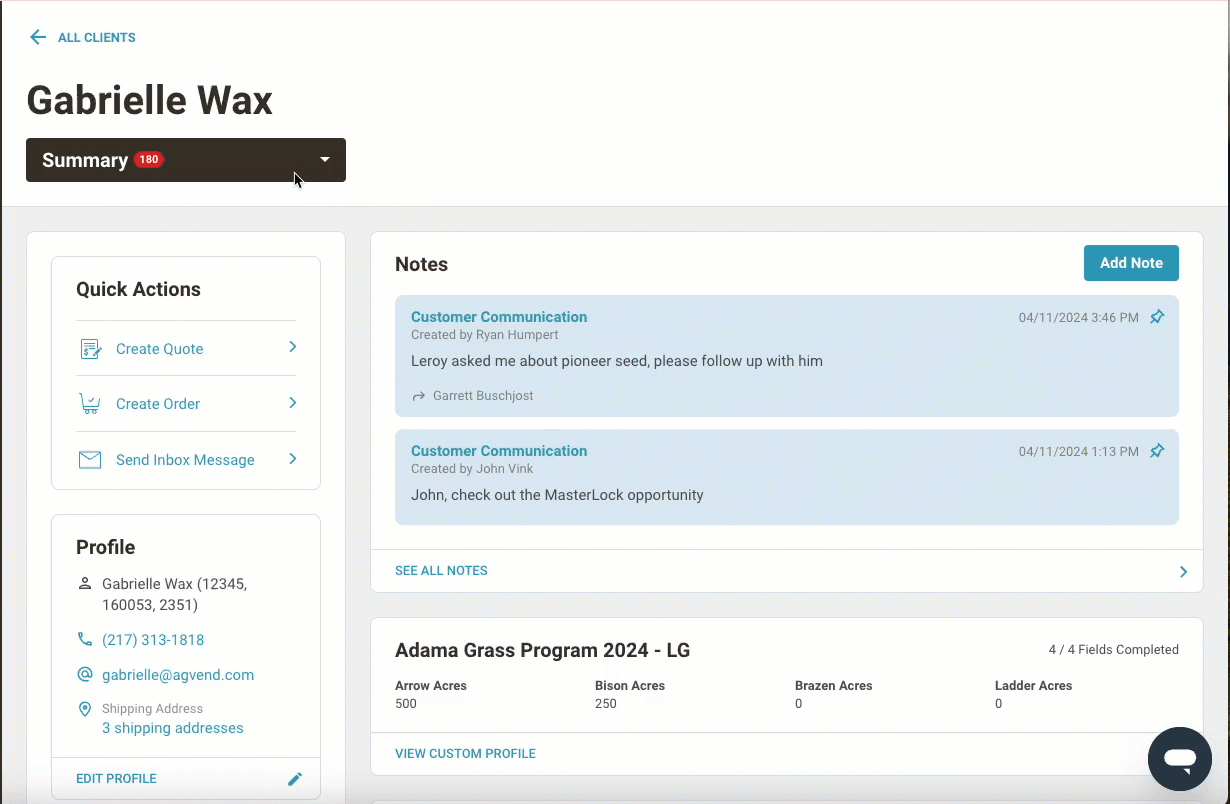The width and height of the screenshot is (1230, 804).
Task: Click the forward arrow beside Garrett Buschjost
Action: point(419,396)
